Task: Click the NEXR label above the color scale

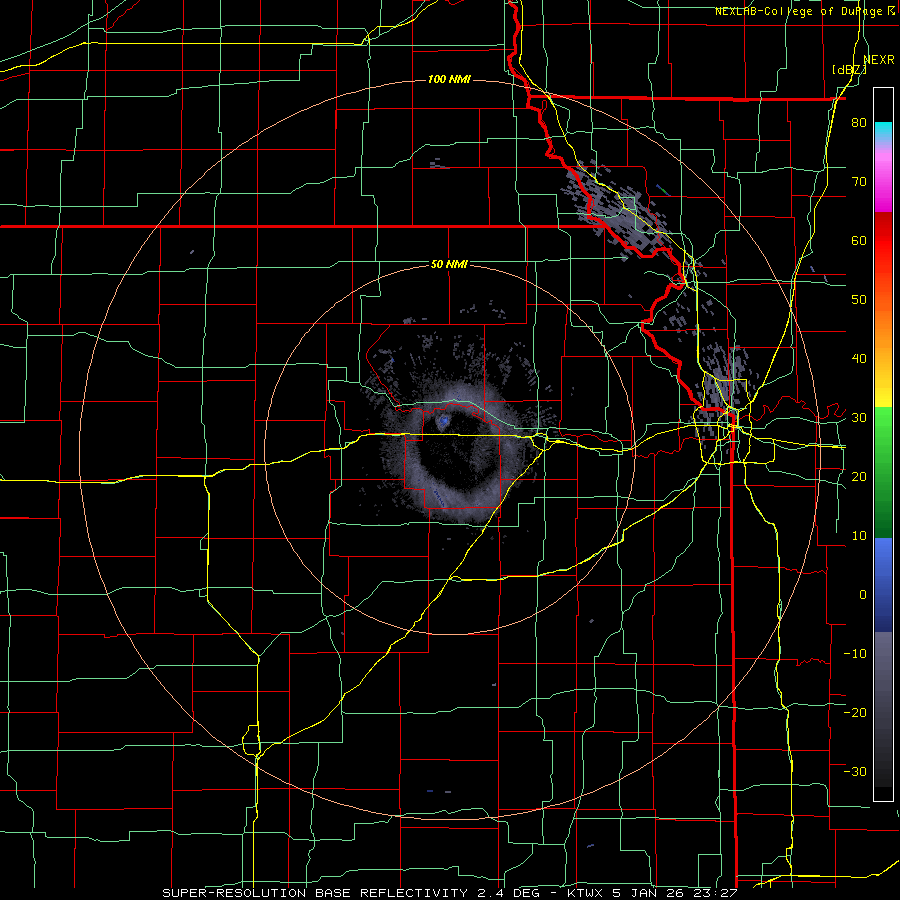Action: click(879, 60)
